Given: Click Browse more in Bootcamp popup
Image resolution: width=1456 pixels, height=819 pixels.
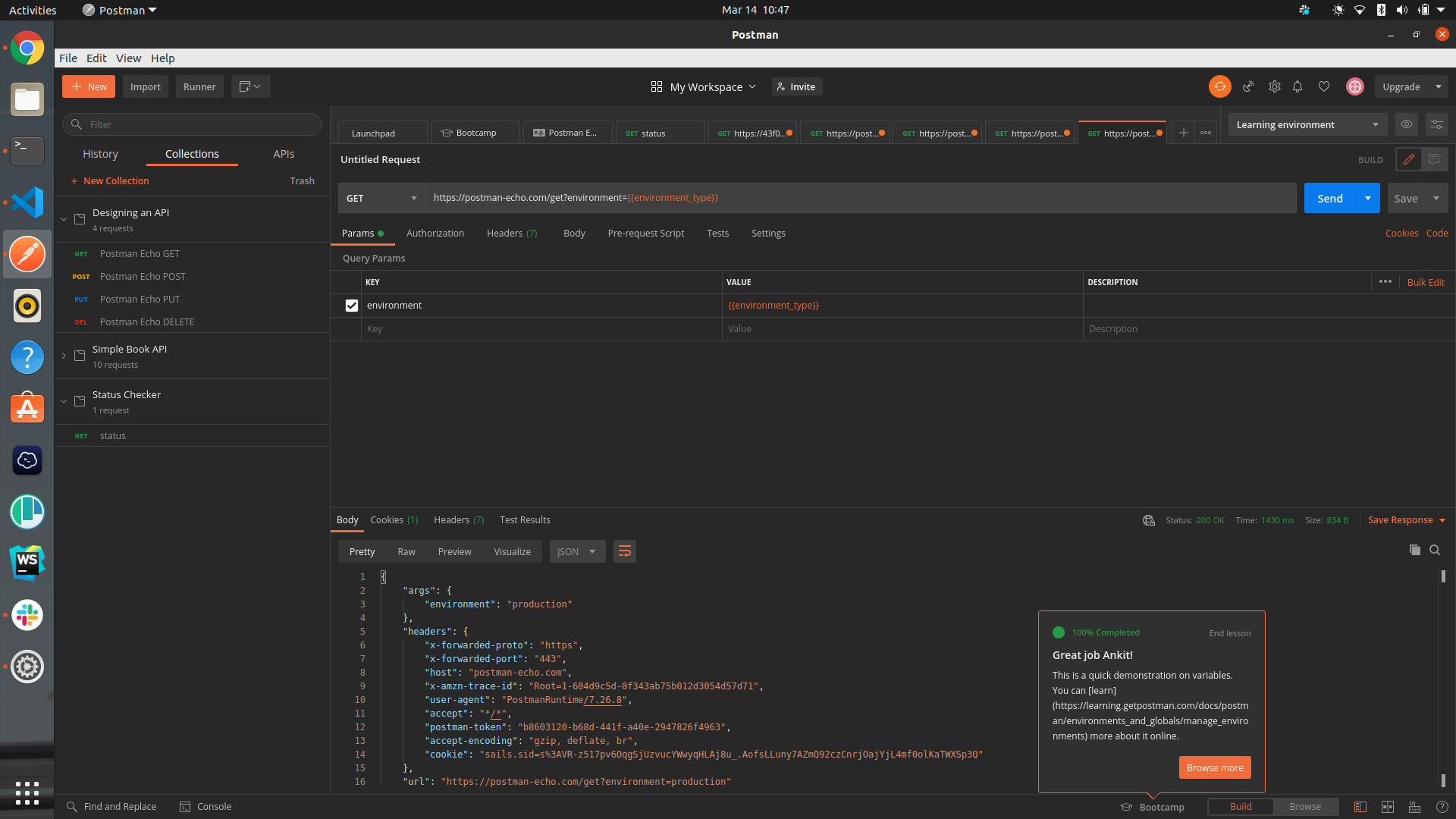Looking at the screenshot, I should pos(1215,767).
